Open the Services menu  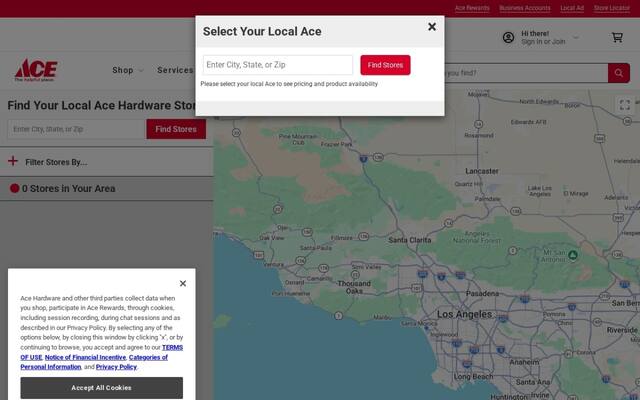tap(176, 70)
